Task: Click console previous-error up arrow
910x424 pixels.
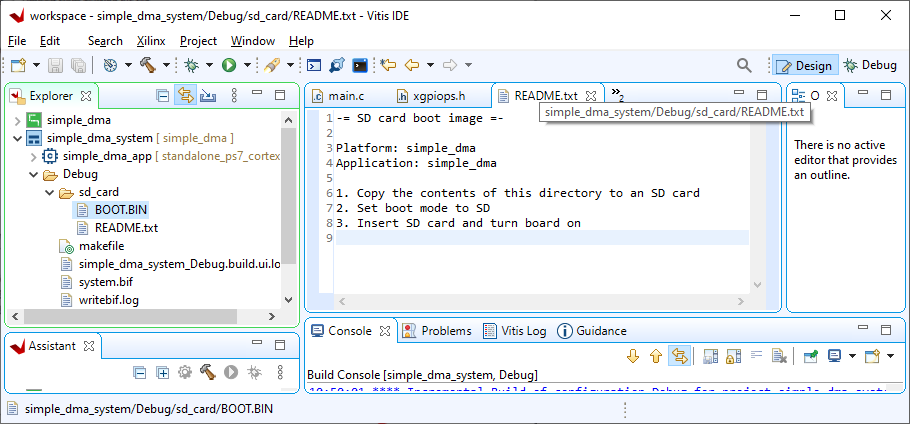Action: [x=655, y=356]
